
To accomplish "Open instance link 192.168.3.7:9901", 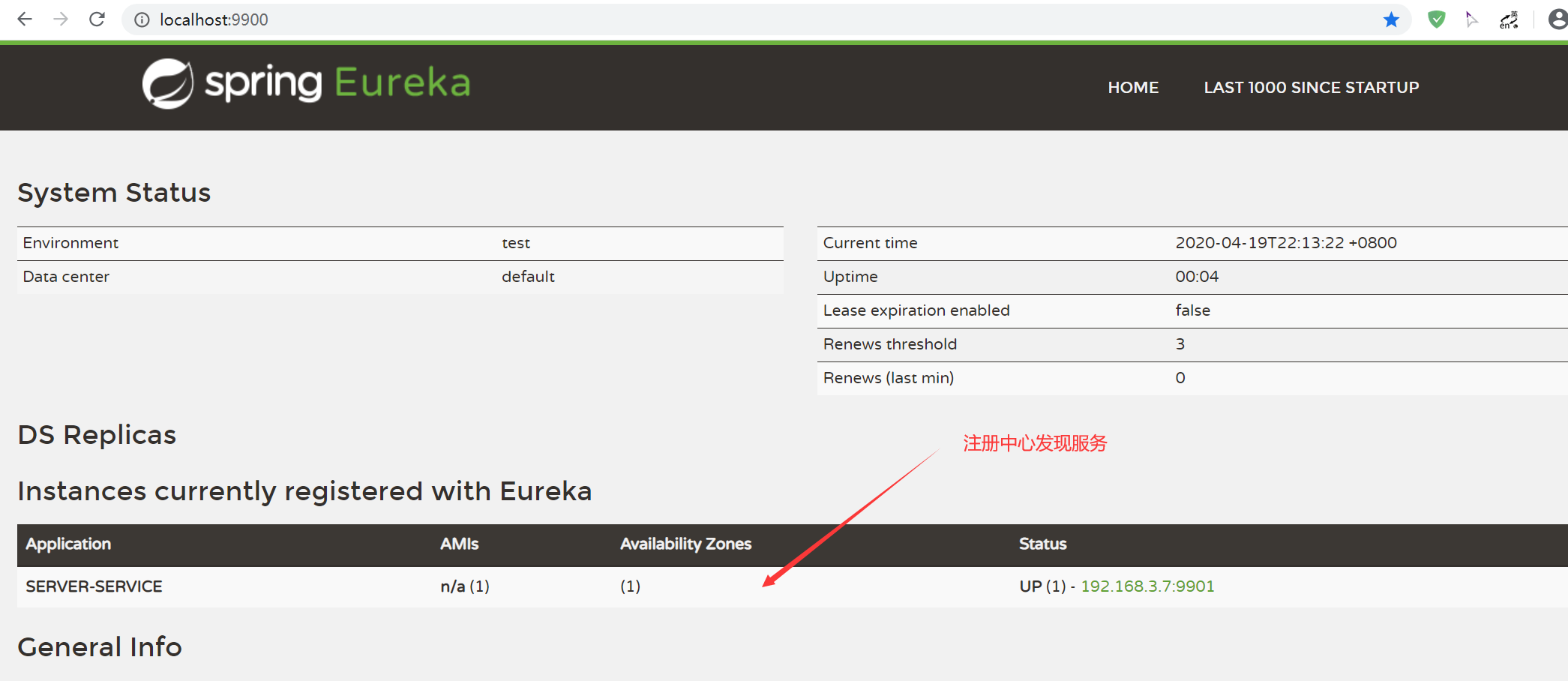I will pos(1147,586).
